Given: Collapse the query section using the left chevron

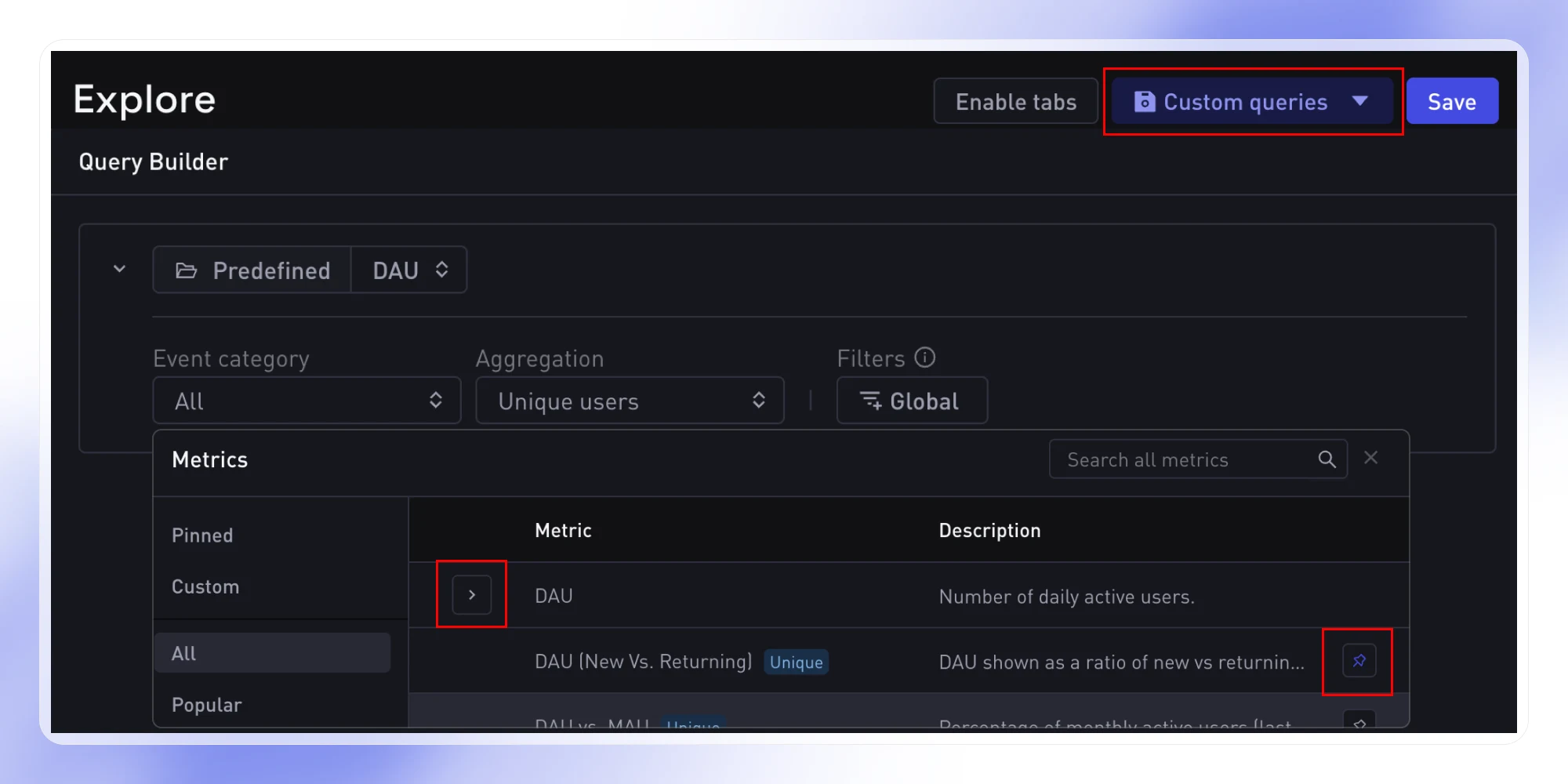Looking at the screenshot, I should [119, 269].
